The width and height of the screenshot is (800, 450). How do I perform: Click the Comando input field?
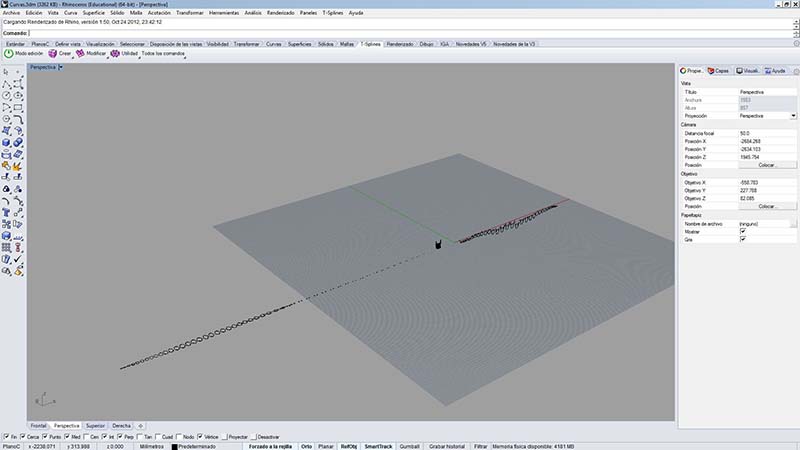410,33
